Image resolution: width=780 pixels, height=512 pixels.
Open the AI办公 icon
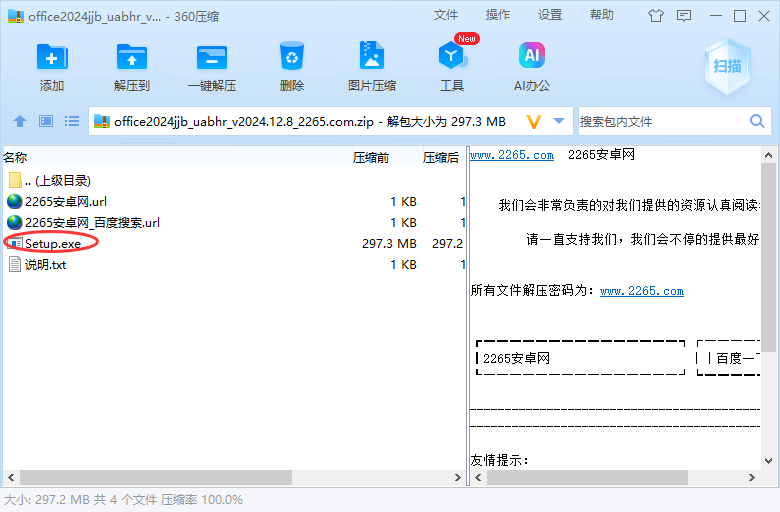[x=532, y=55]
